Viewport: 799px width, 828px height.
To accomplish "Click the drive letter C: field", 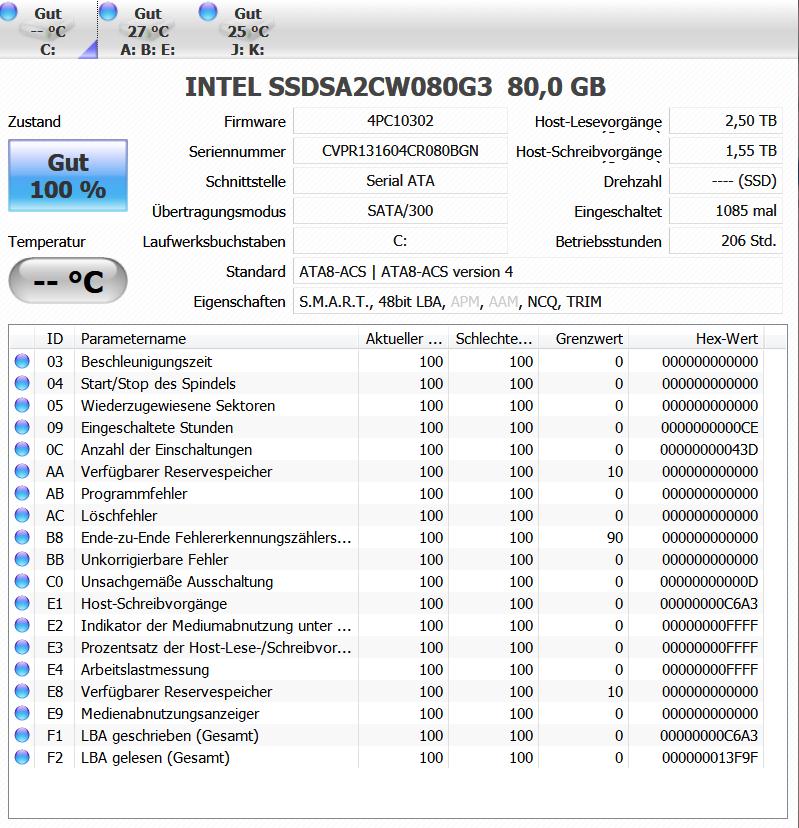I will (400, 241).
